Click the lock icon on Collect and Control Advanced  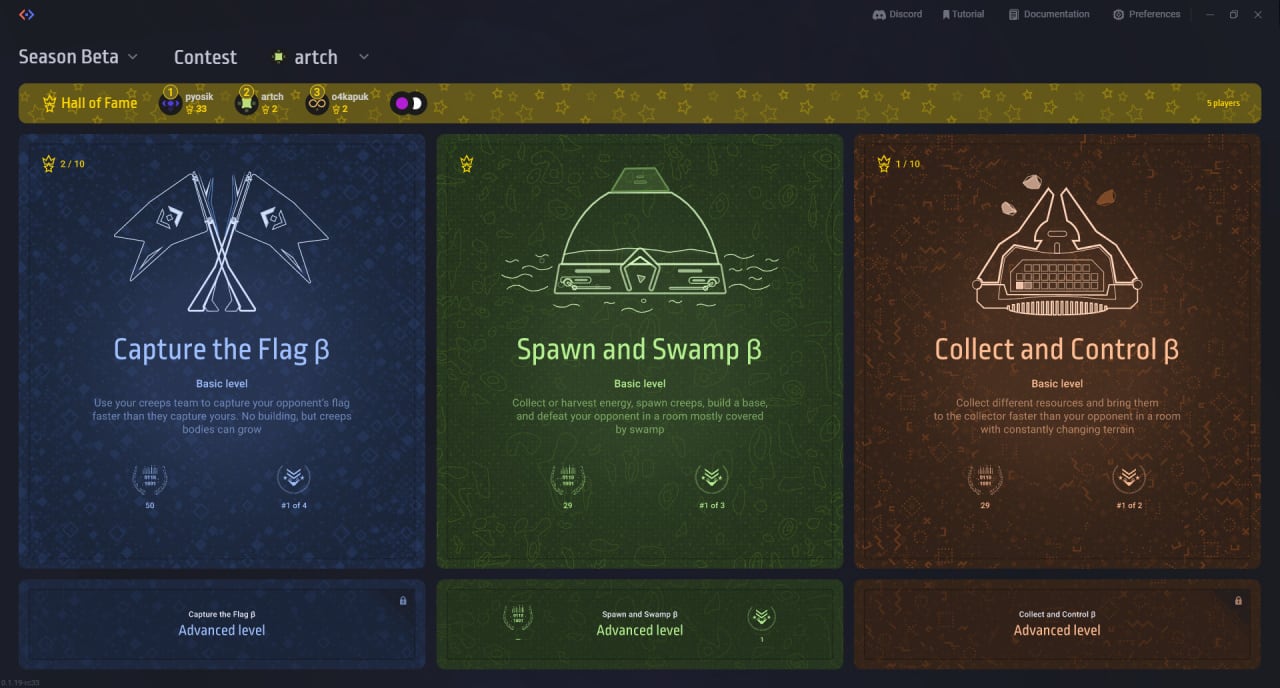[x=1238, y=601]
